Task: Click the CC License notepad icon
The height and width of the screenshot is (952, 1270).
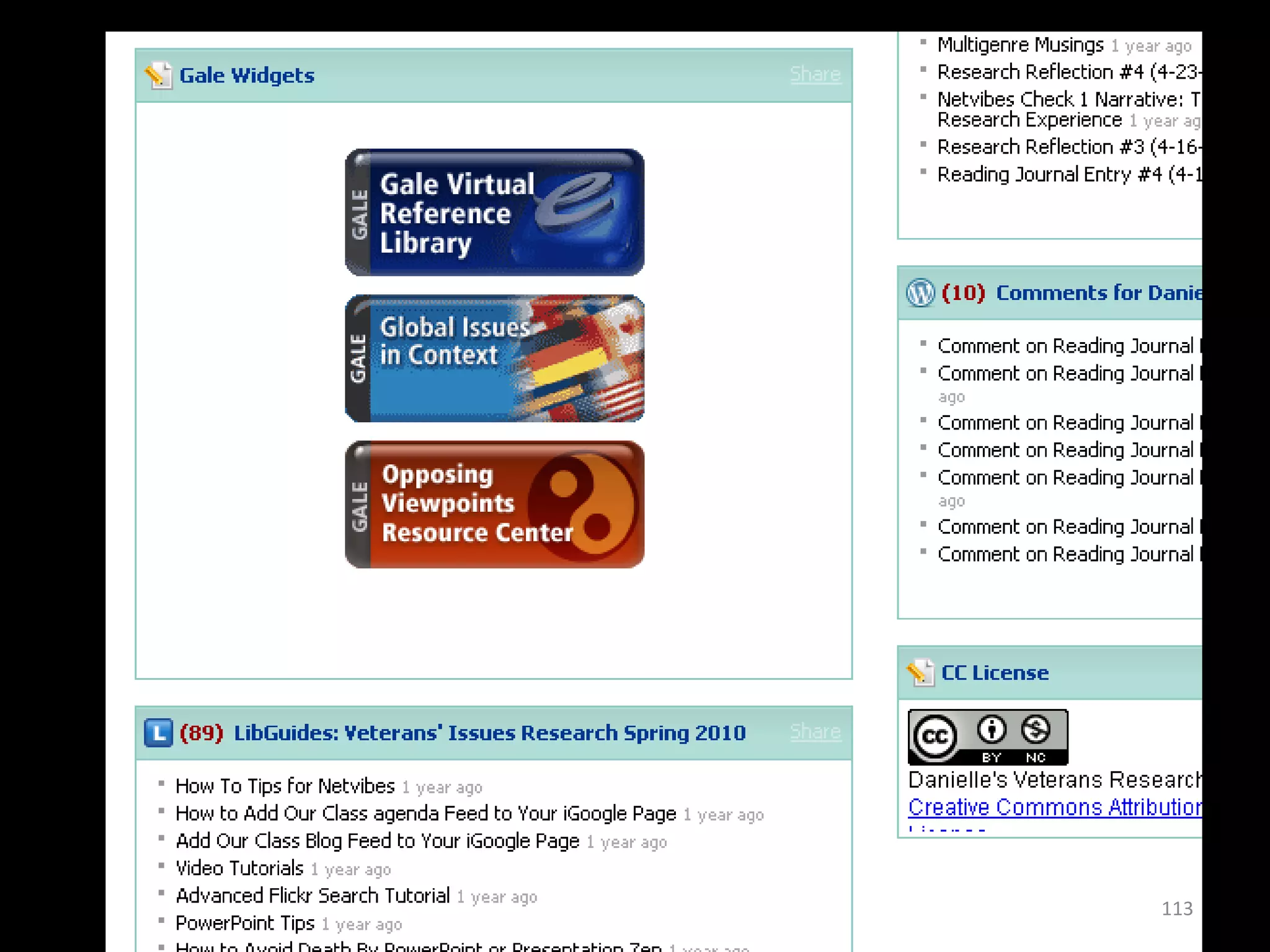Action: point(920,673)
